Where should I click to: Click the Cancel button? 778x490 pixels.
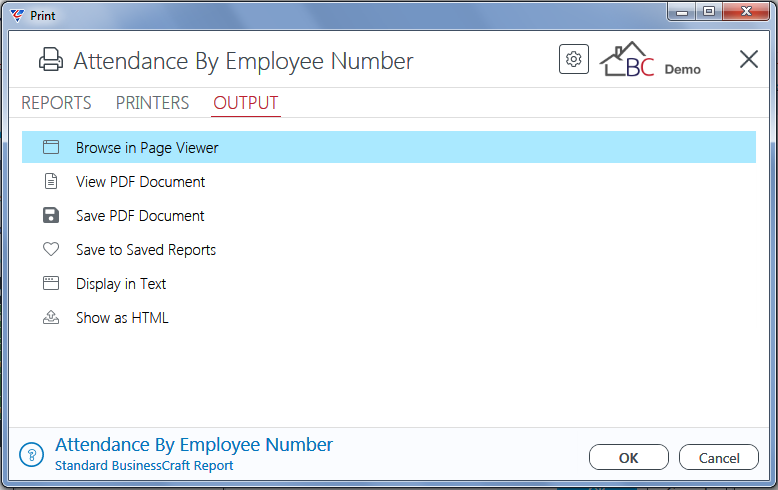[718, 457]
